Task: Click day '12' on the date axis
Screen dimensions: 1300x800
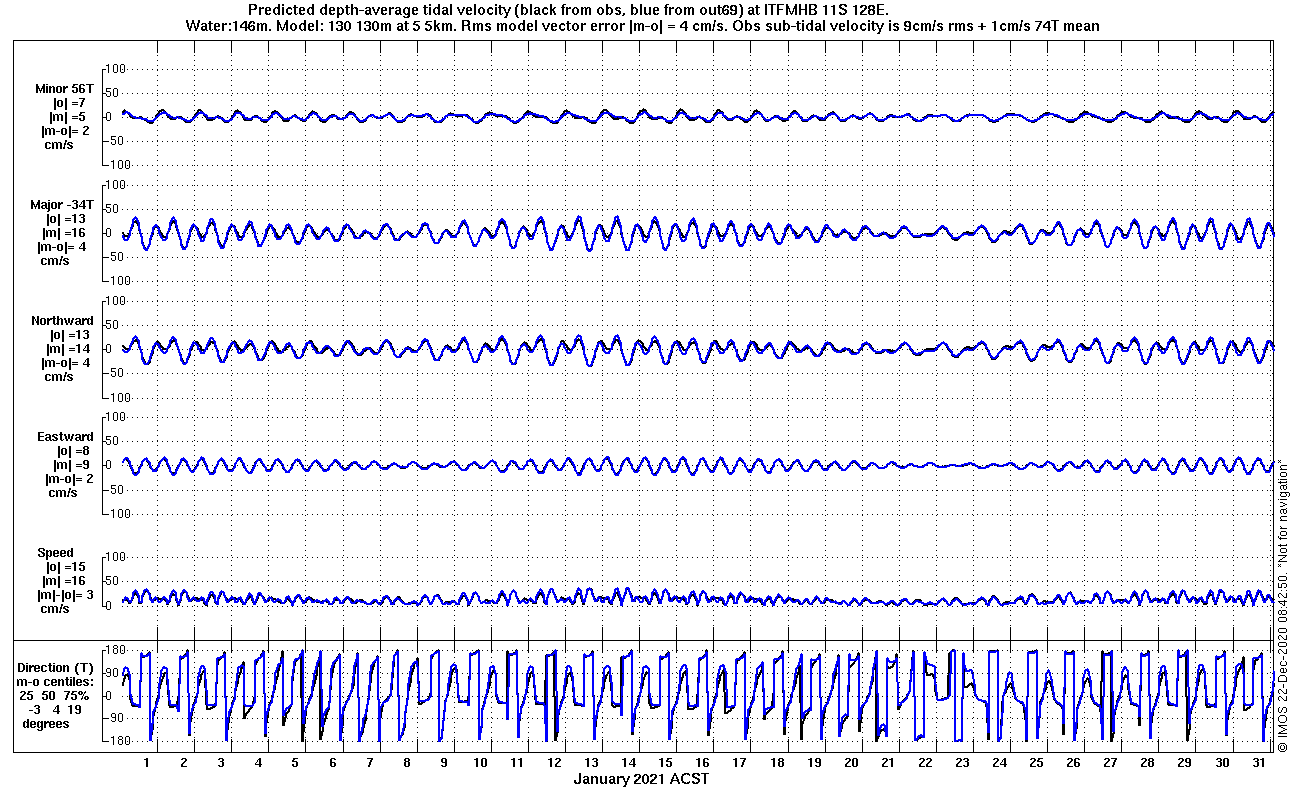Action: 555,762
